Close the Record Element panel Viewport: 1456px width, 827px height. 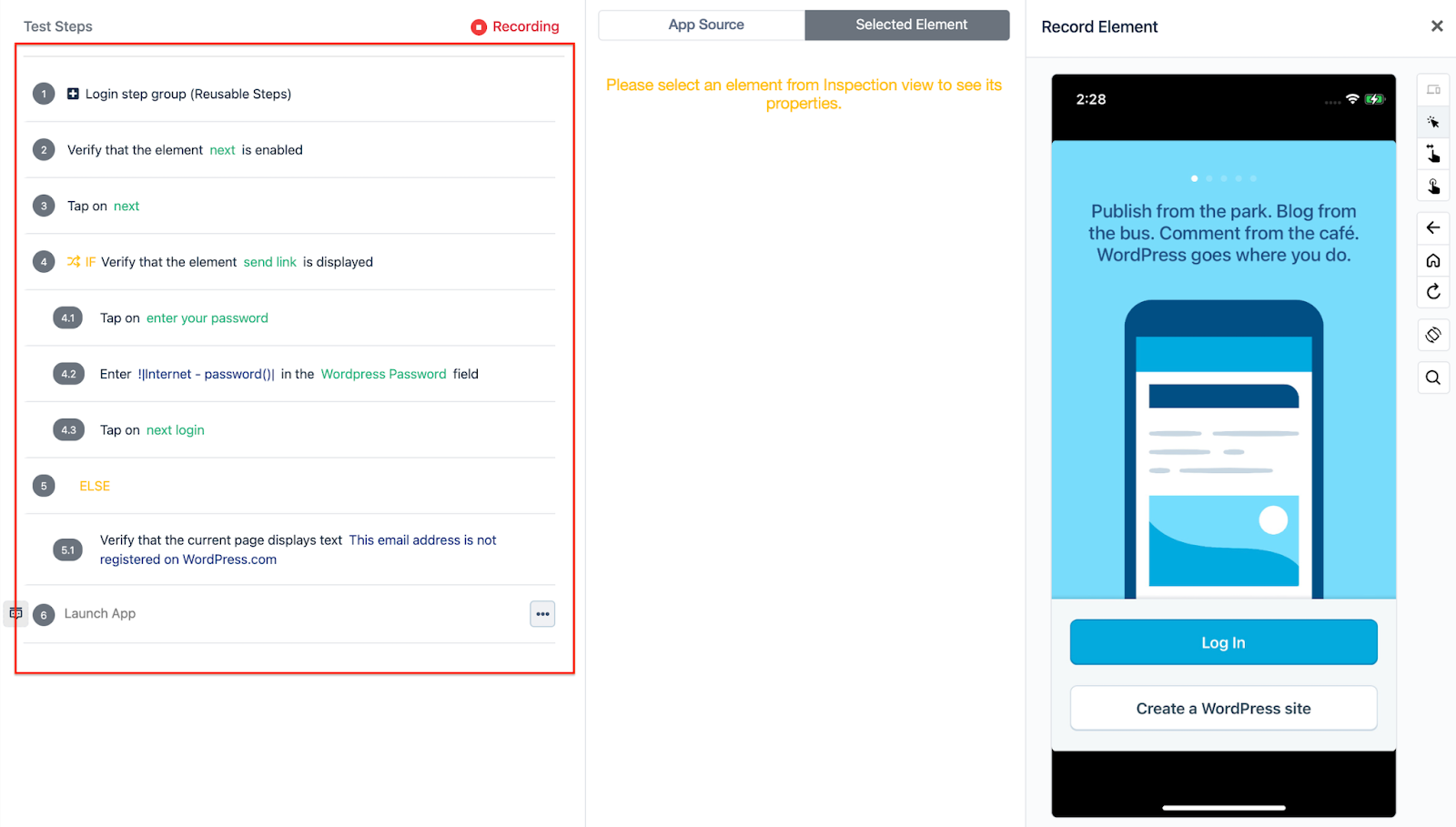coord(1437,26)
